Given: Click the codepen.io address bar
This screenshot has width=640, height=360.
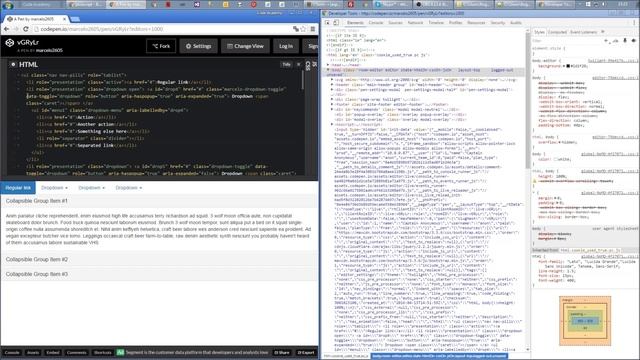Looking at the screenshot, I should click(x=163, y=29).
